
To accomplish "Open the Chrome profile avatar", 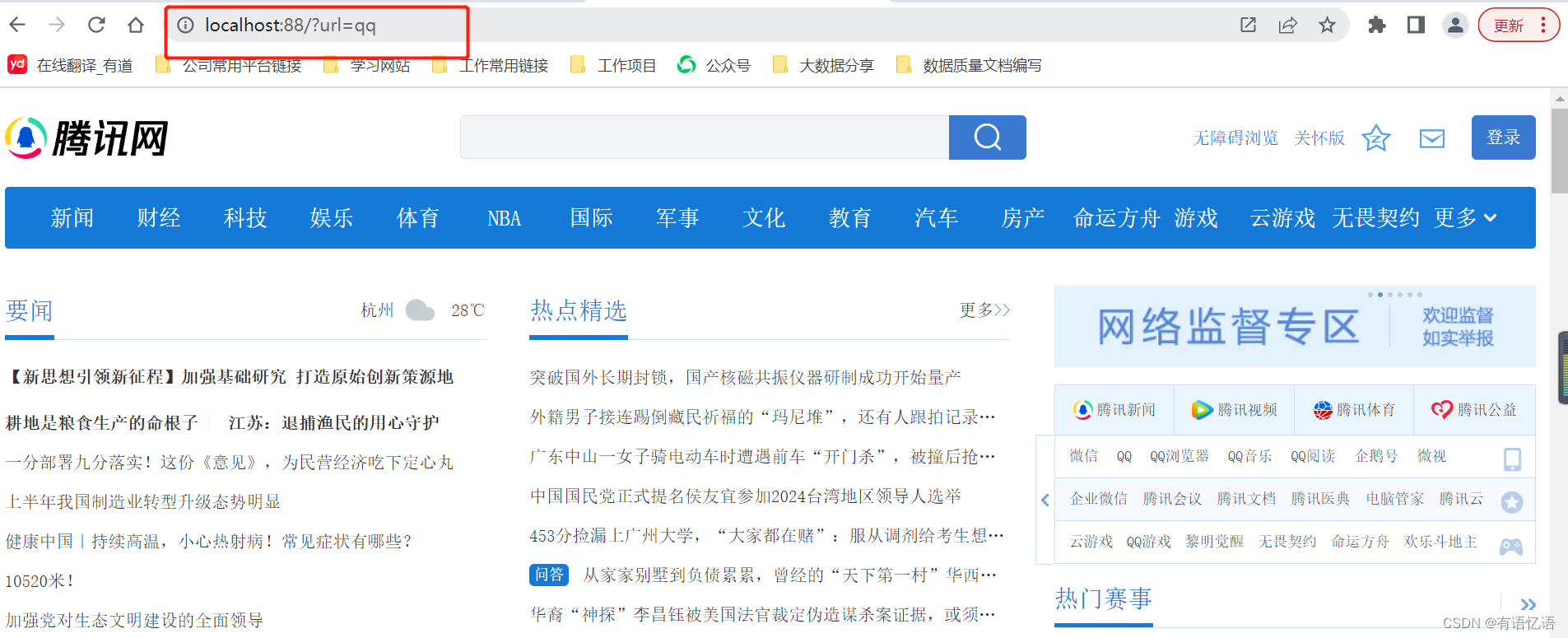I will [x=1455, y=25].
